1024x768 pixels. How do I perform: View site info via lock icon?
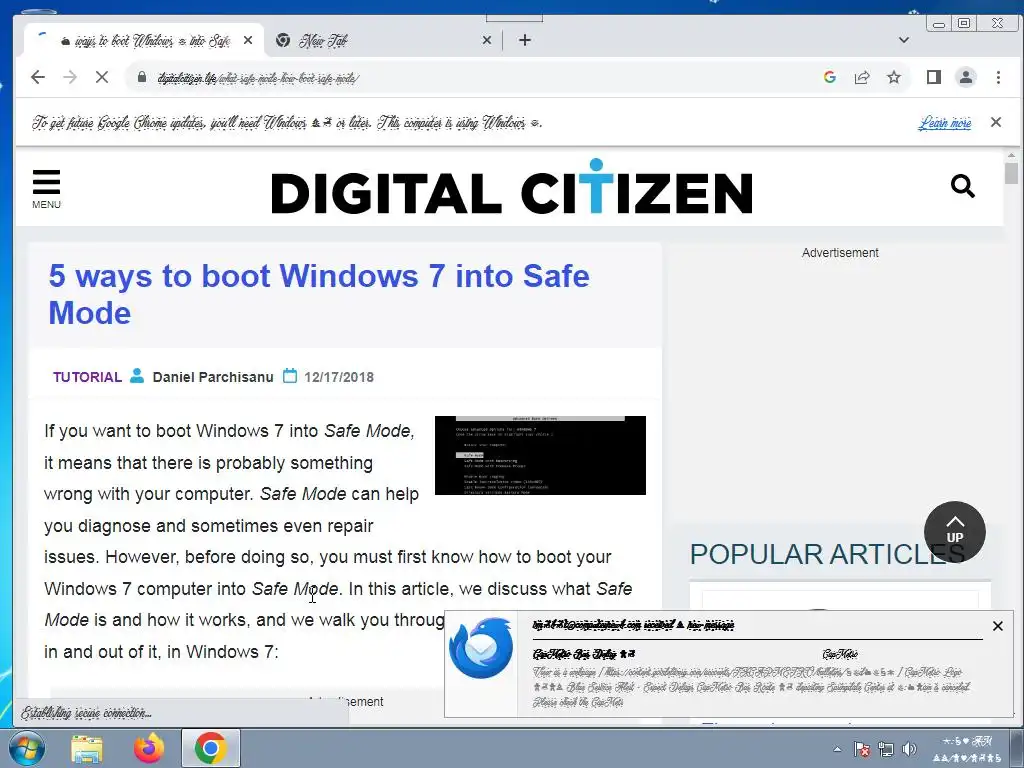(x=142, y=77)
